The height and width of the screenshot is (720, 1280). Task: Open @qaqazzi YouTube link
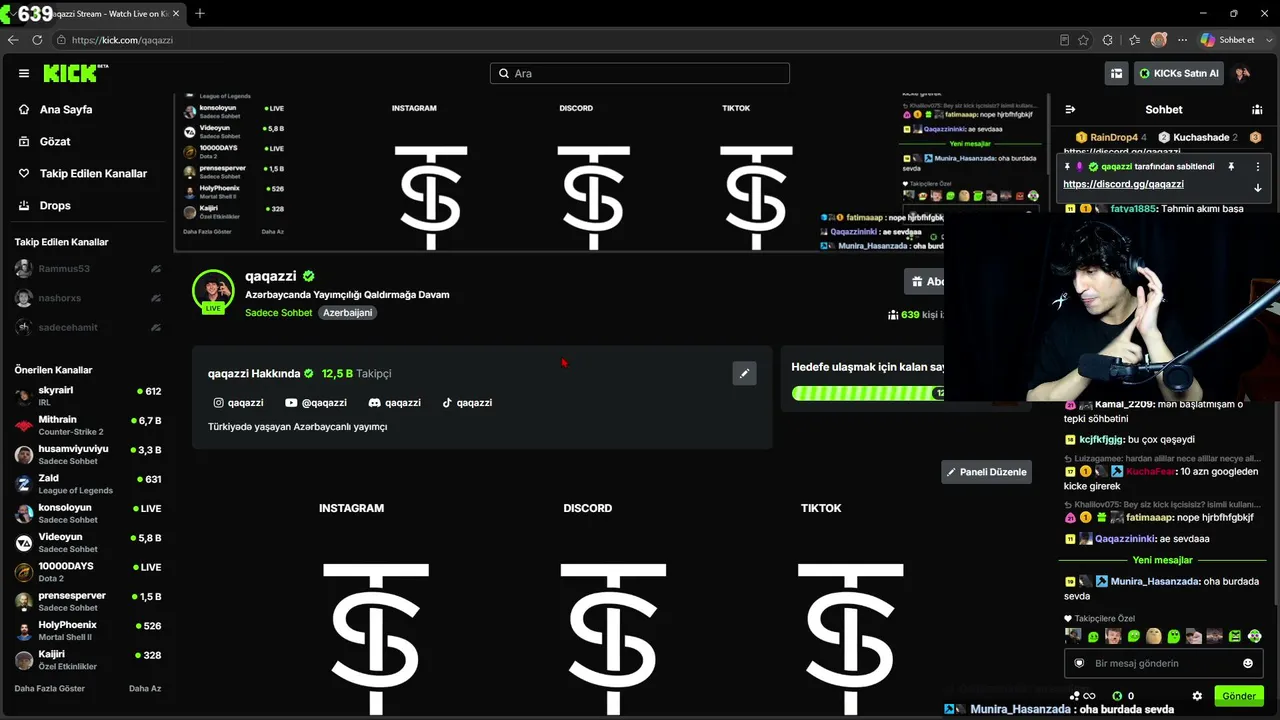point(316,403)
